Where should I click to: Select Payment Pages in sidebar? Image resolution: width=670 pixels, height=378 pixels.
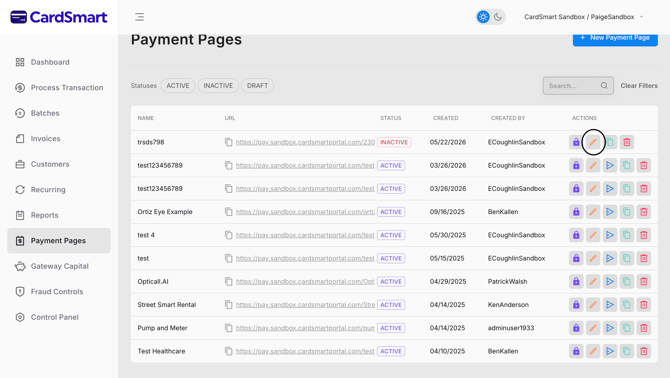tap(59, 241)
